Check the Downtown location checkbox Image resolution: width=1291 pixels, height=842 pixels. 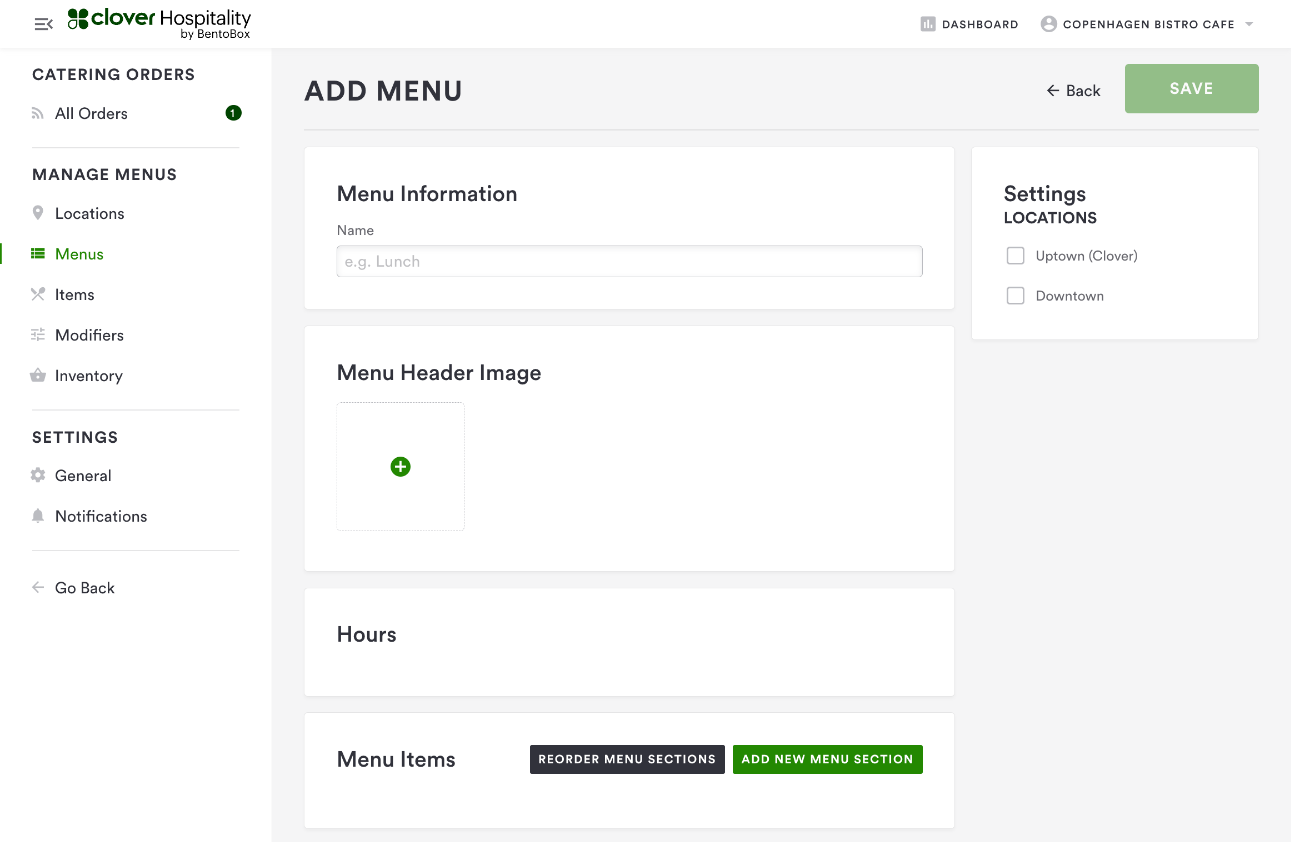click(x=1015, y=296)
